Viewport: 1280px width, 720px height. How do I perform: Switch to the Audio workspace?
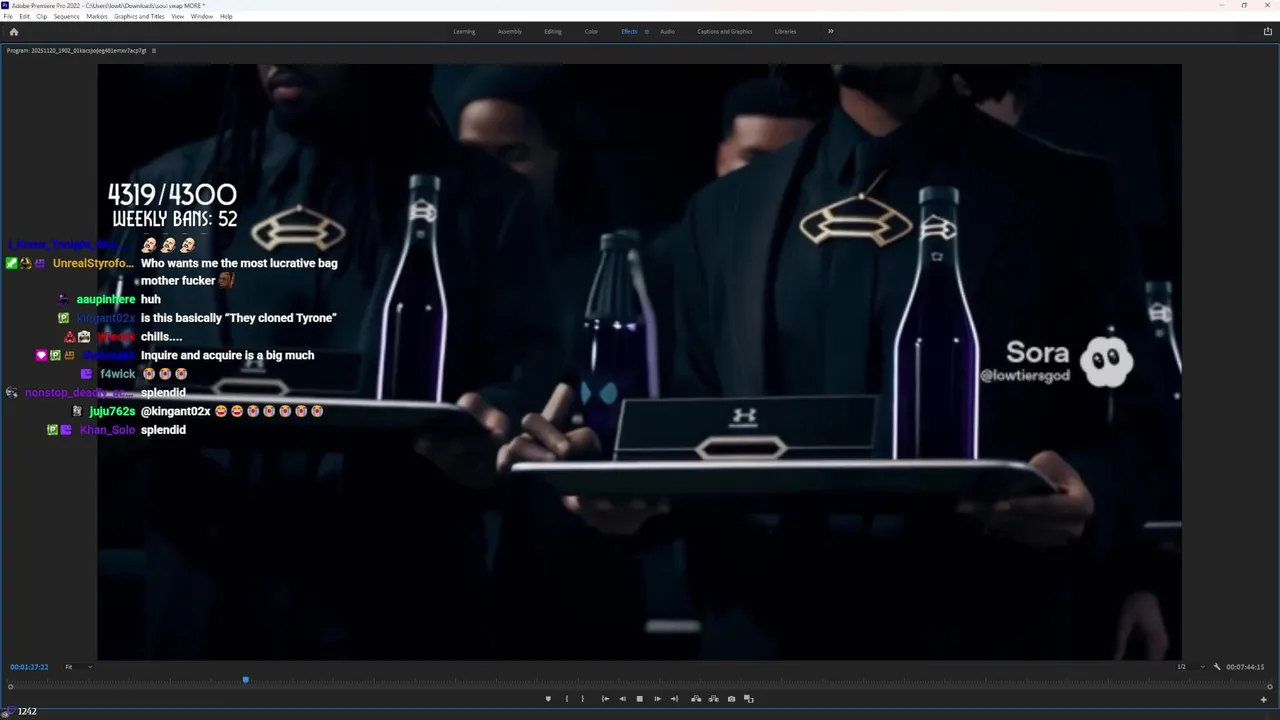pyautogui.click(x=667, y=31)
